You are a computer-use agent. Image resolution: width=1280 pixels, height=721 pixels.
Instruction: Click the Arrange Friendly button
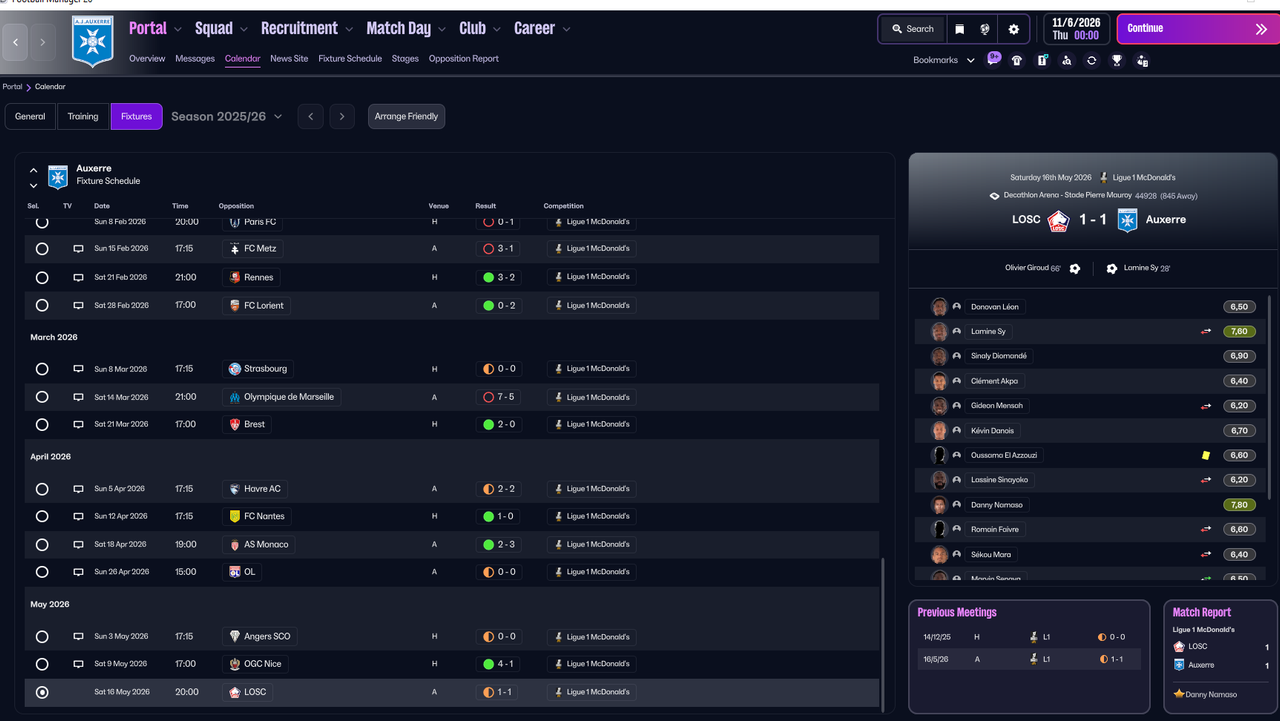coord(406,116)
